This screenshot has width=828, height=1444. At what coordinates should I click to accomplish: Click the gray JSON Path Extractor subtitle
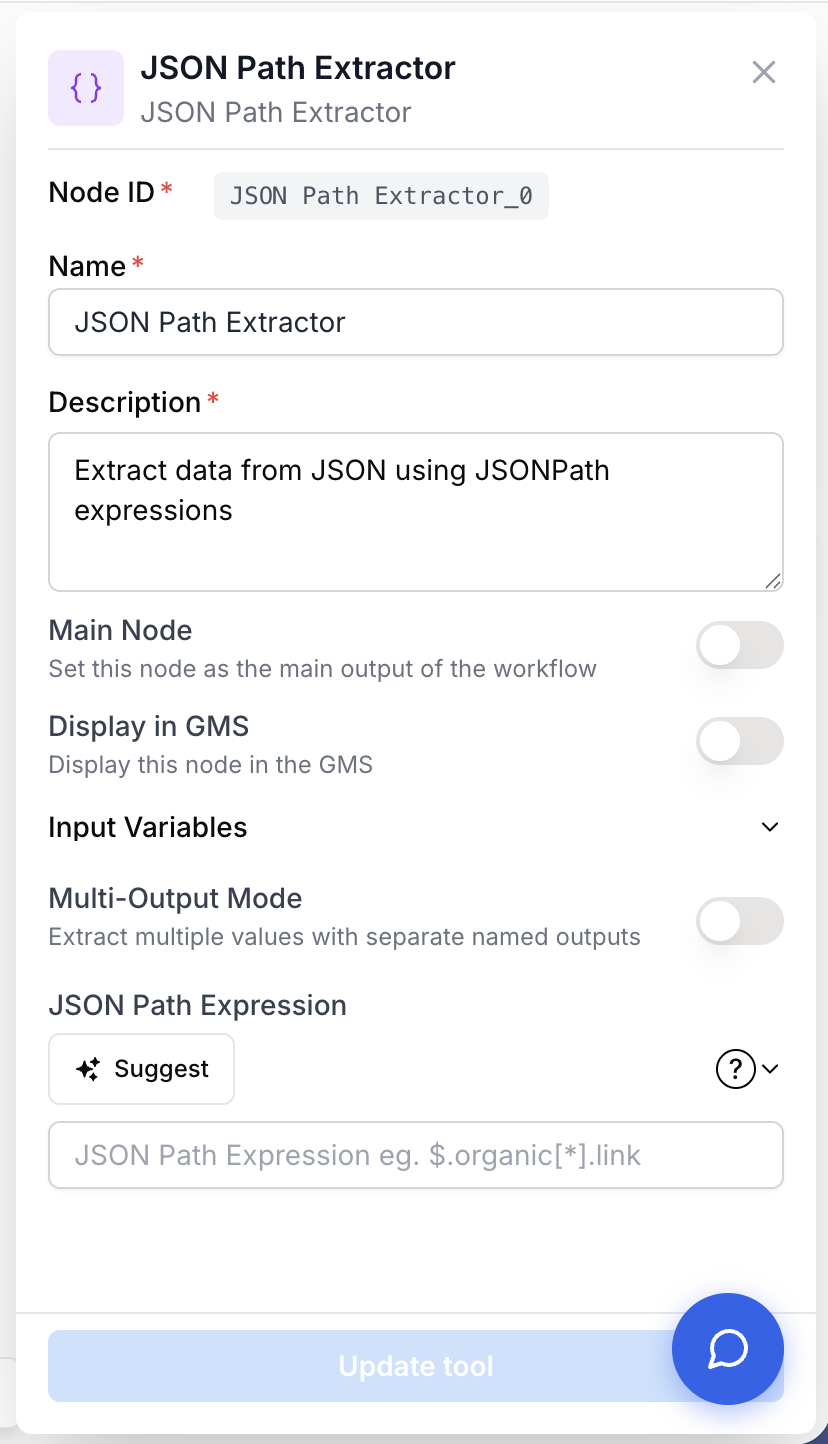(x=275, y=112)
